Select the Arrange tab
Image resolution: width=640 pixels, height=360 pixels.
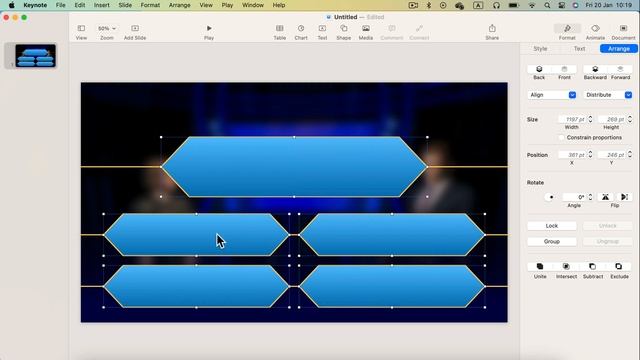pyautogui.click(x=619, y=49)
